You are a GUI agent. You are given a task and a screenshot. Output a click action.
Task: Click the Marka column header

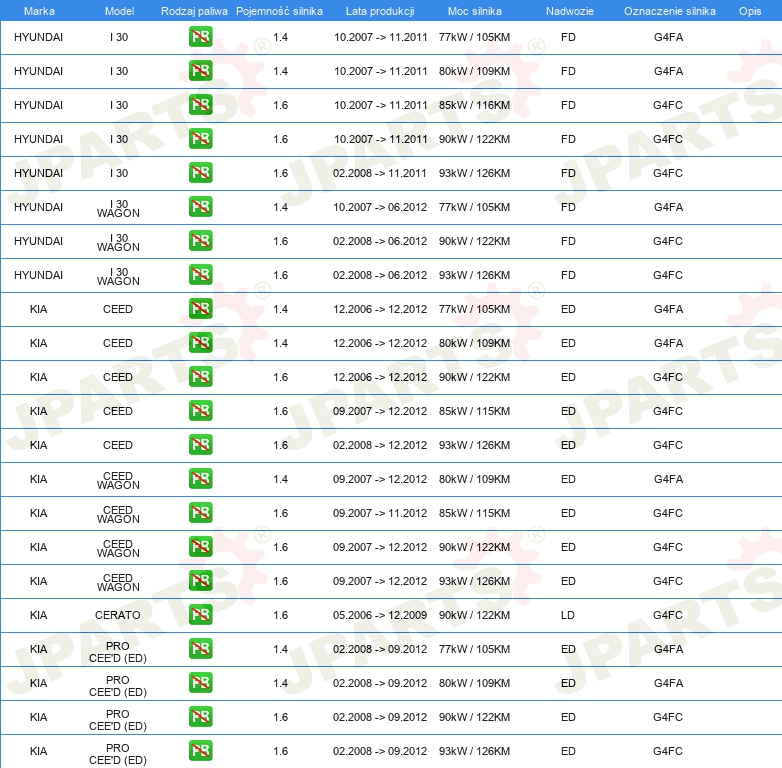(x=39, y=10)
